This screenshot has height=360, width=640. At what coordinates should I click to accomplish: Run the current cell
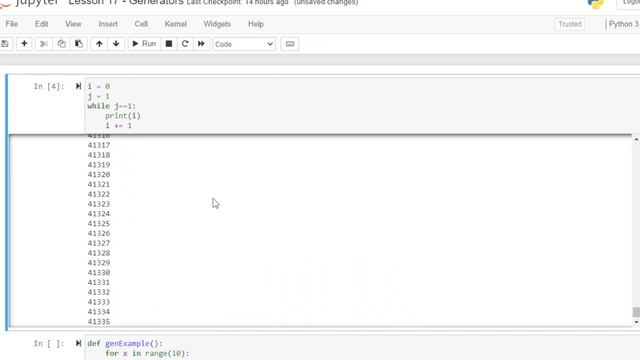click(x=144, y=44)
